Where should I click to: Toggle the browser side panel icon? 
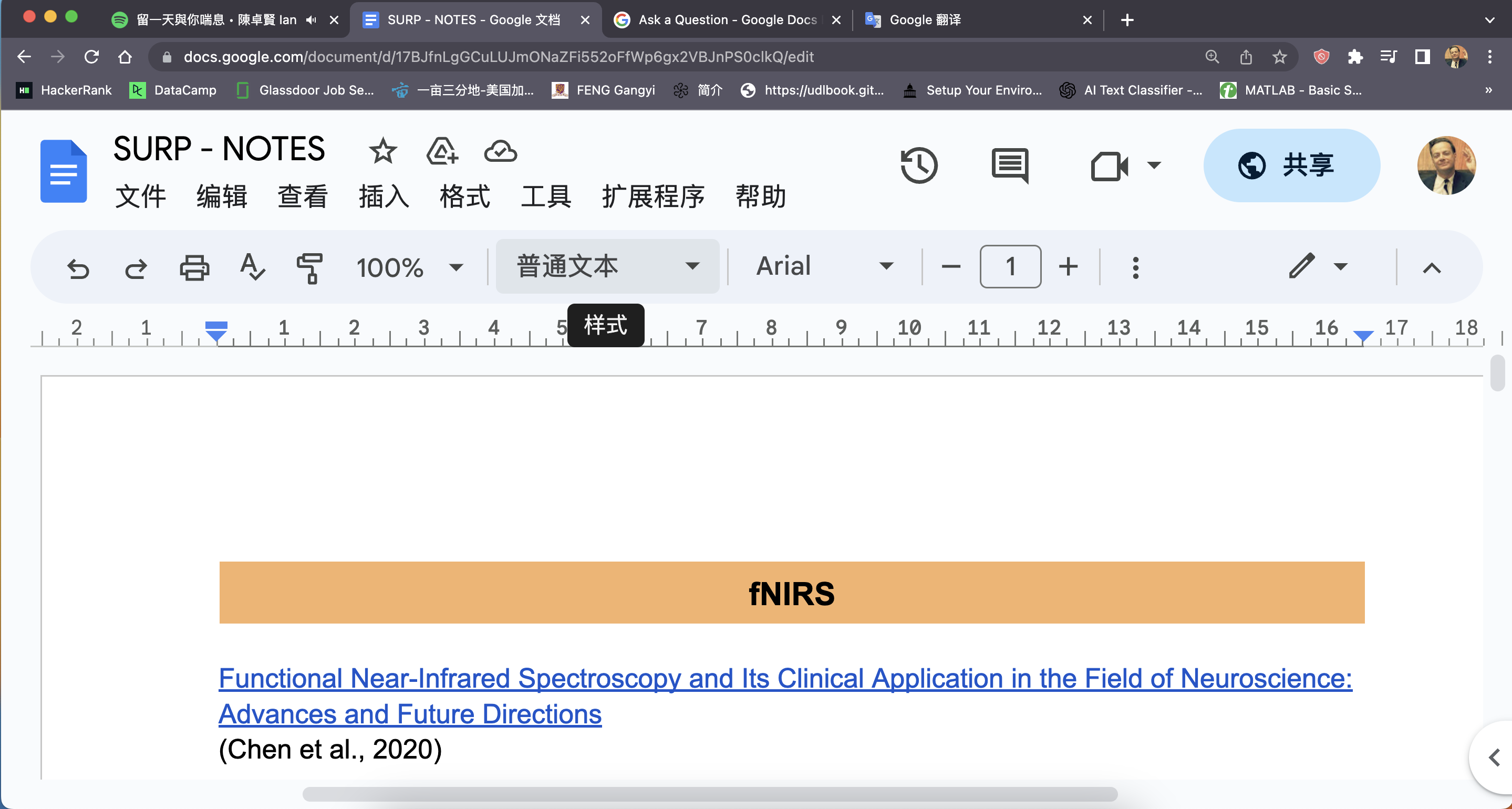[1422, 57]
